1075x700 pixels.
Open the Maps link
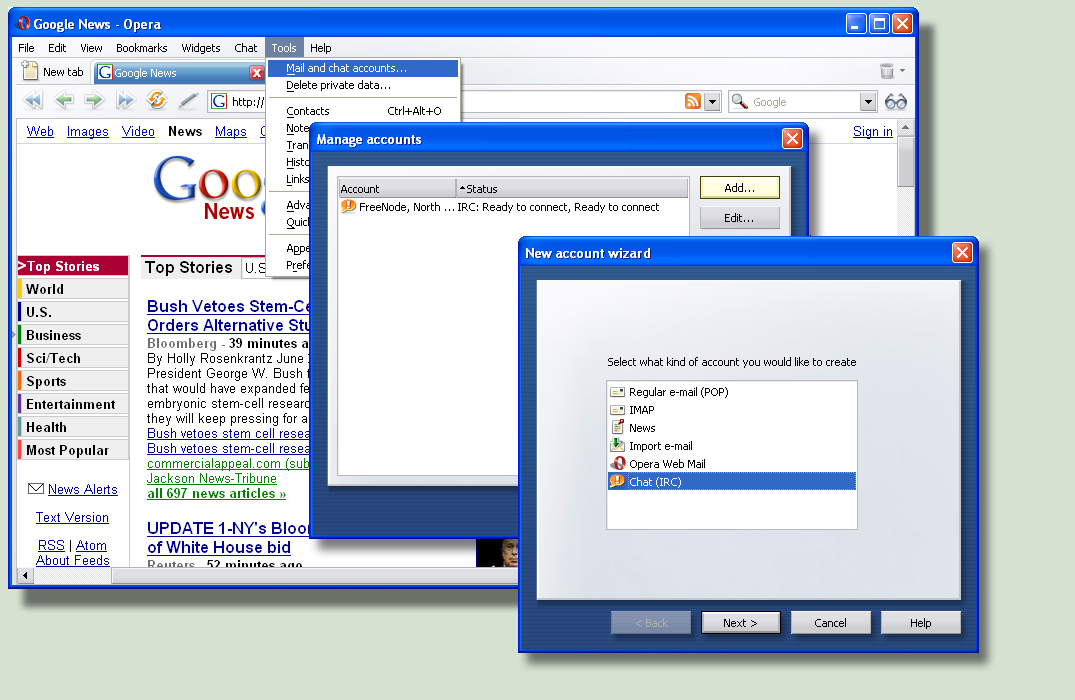pos(230,131)
